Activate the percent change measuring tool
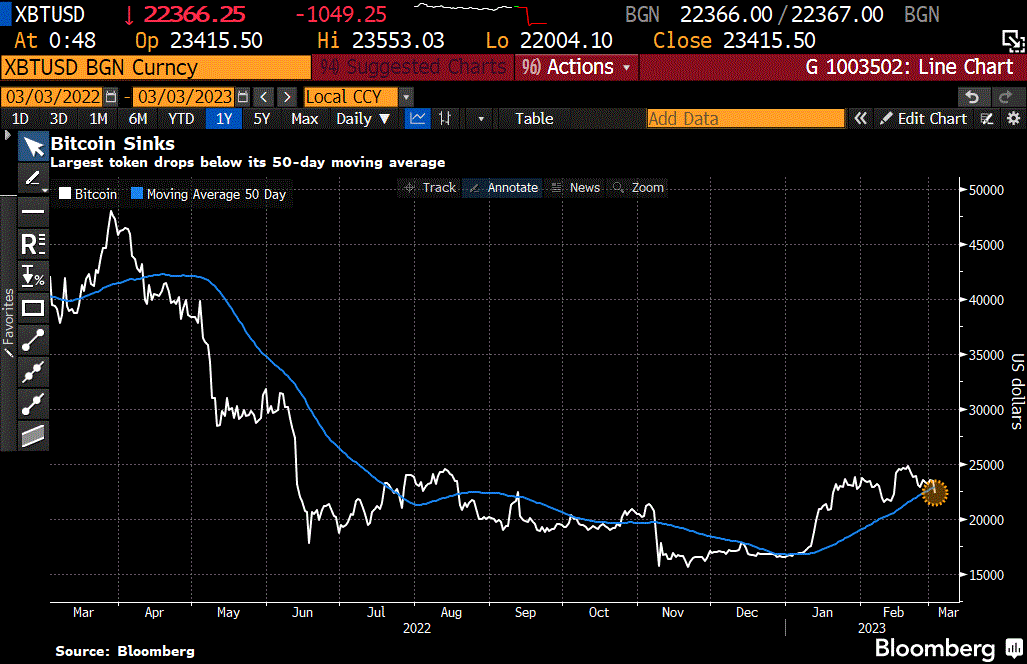Image resolution: width=1027 pixels, height=664 pixels. 33,276
